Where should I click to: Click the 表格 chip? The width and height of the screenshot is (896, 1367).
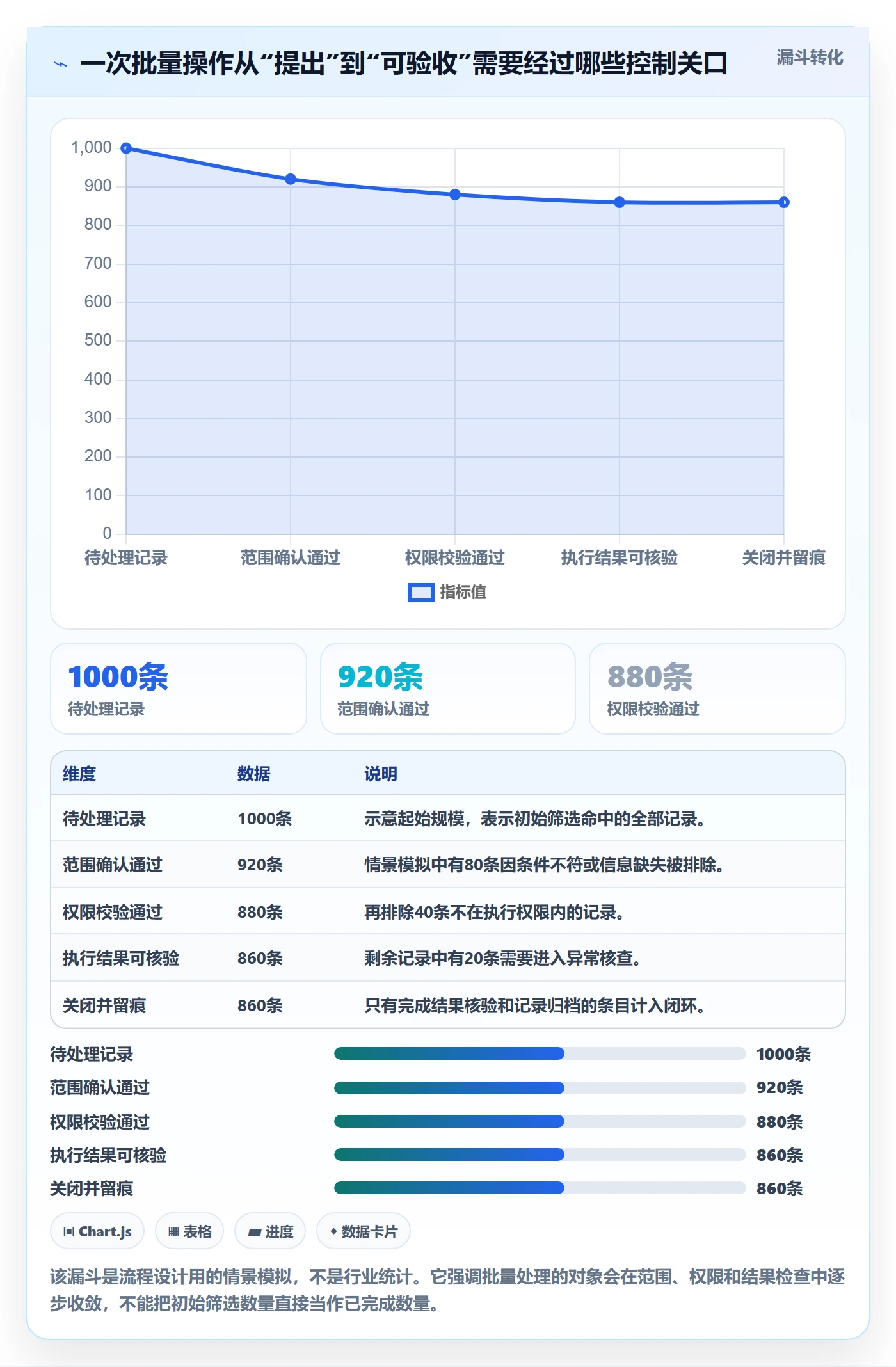click(189, 1231)
